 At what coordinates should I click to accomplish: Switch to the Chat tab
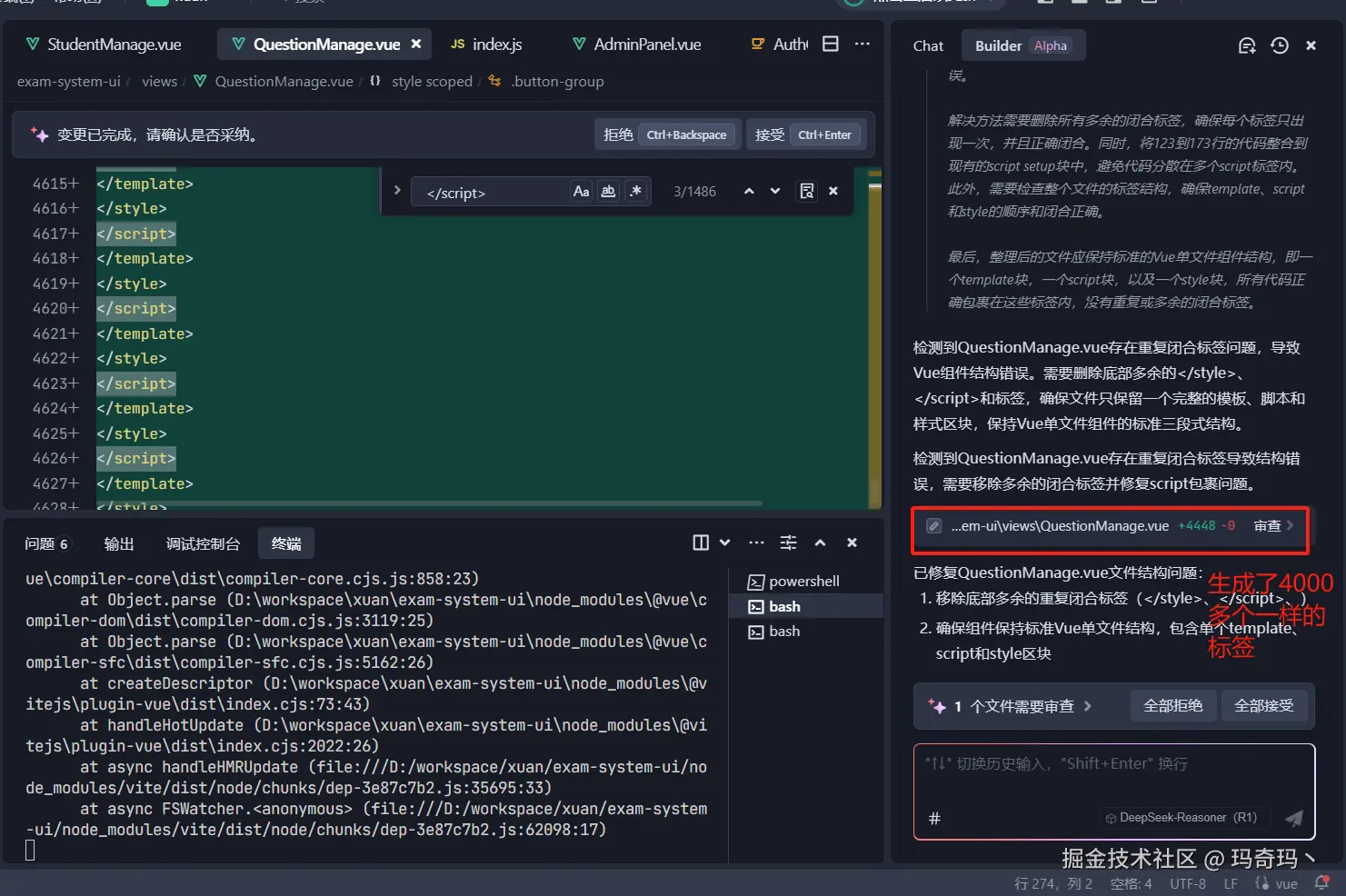click(928, 45)
